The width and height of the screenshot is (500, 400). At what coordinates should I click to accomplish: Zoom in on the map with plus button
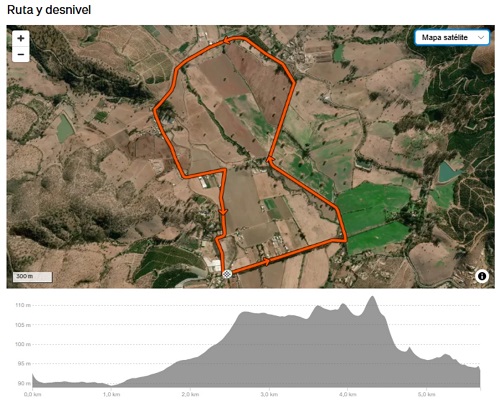tap(21, 38)
